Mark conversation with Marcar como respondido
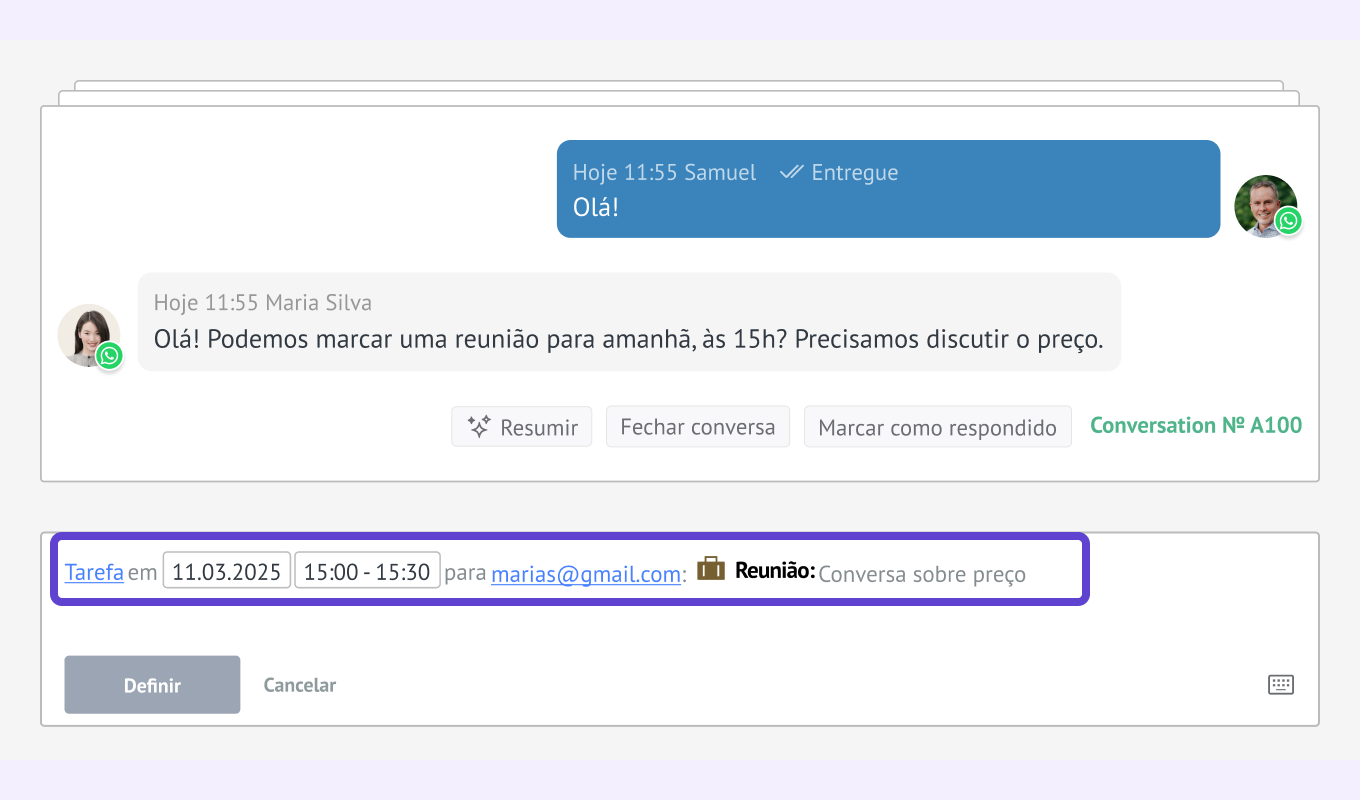Screen dimensions: 1360x800 coord(937,427)
